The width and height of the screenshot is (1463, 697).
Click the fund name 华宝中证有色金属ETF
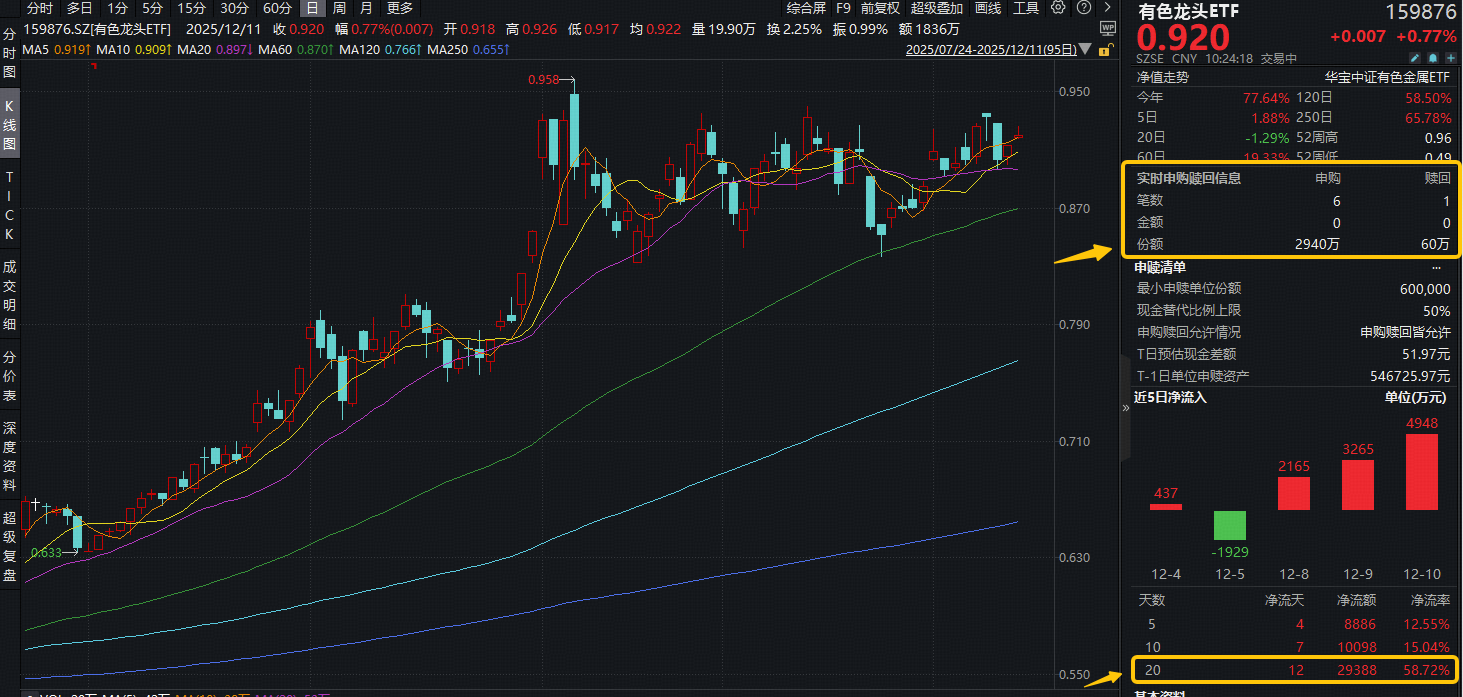tap(1389, 76)
